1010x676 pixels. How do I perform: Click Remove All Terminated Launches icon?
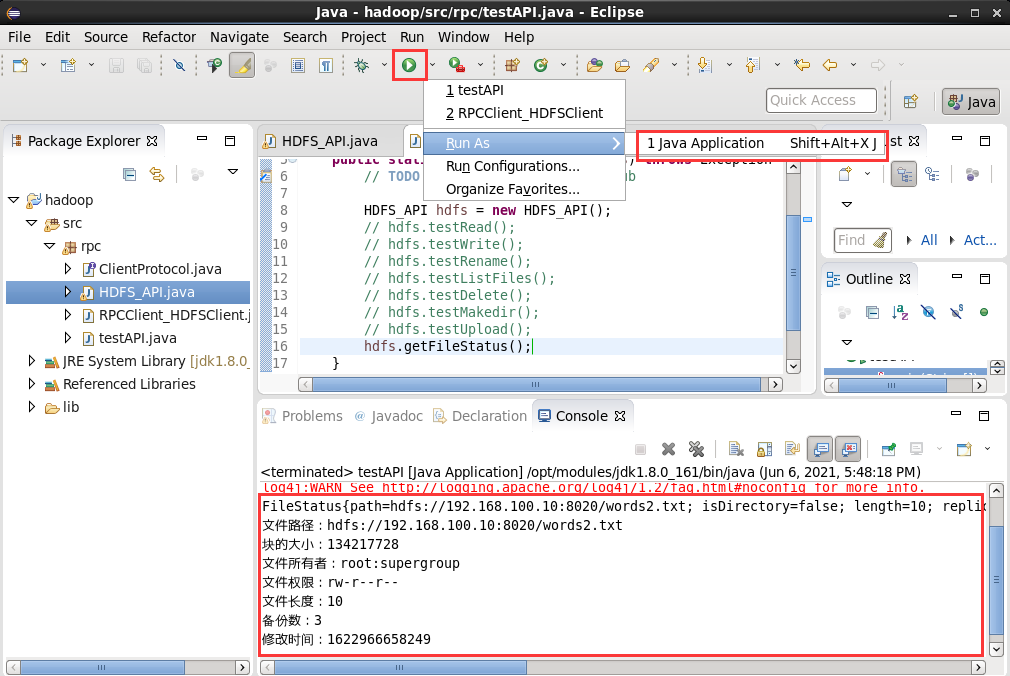(x=696, y=449)
